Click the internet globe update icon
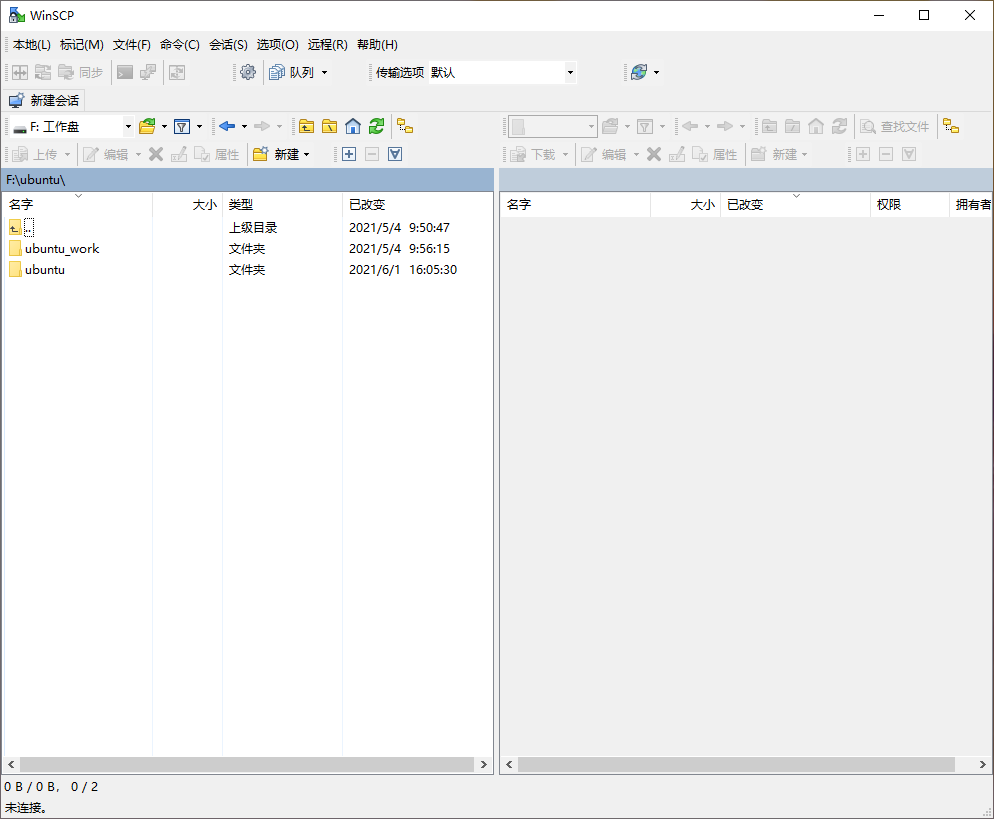 639,72
